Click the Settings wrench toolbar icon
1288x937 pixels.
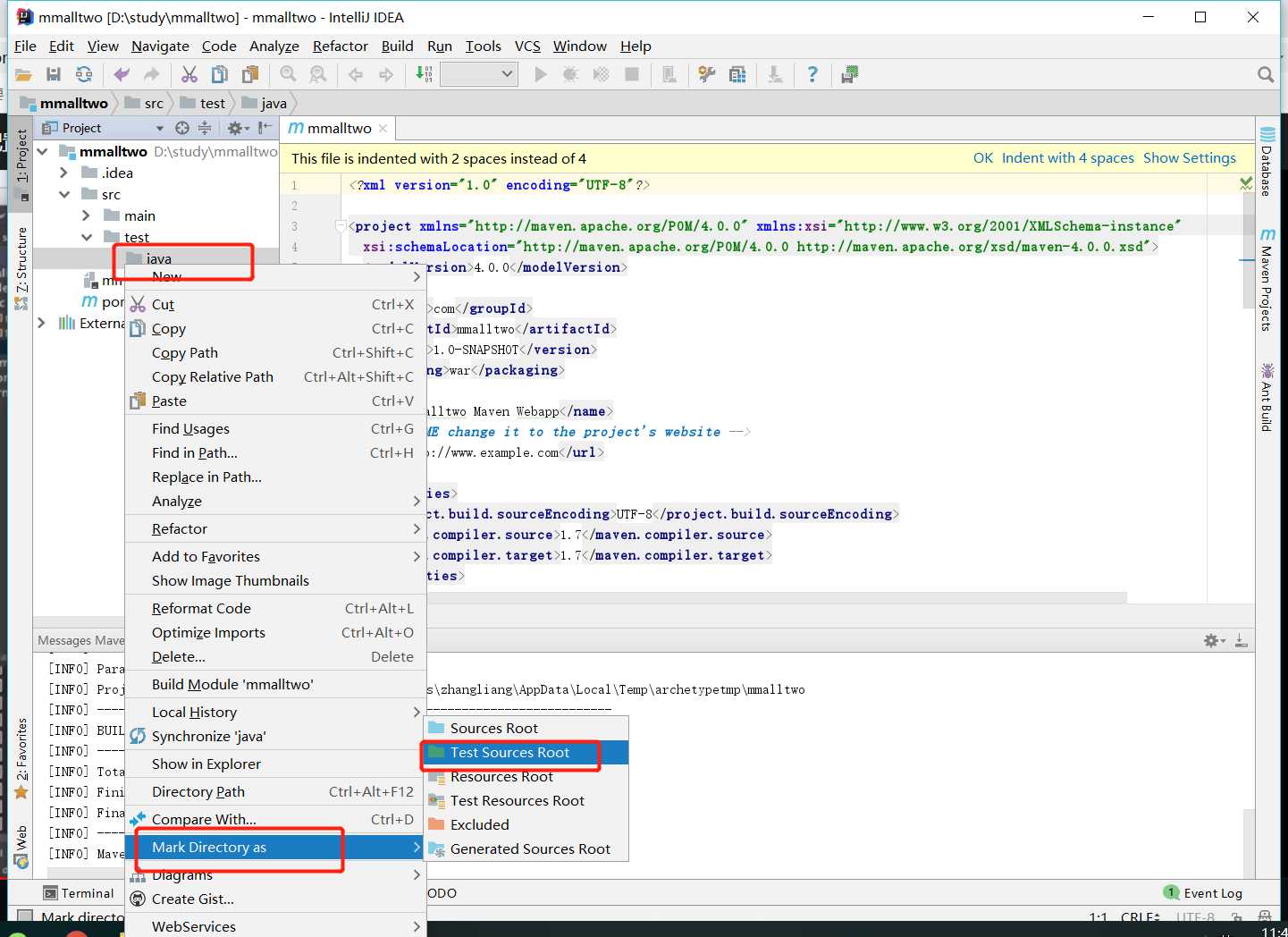pyautogui.click(x=706, y=75)
